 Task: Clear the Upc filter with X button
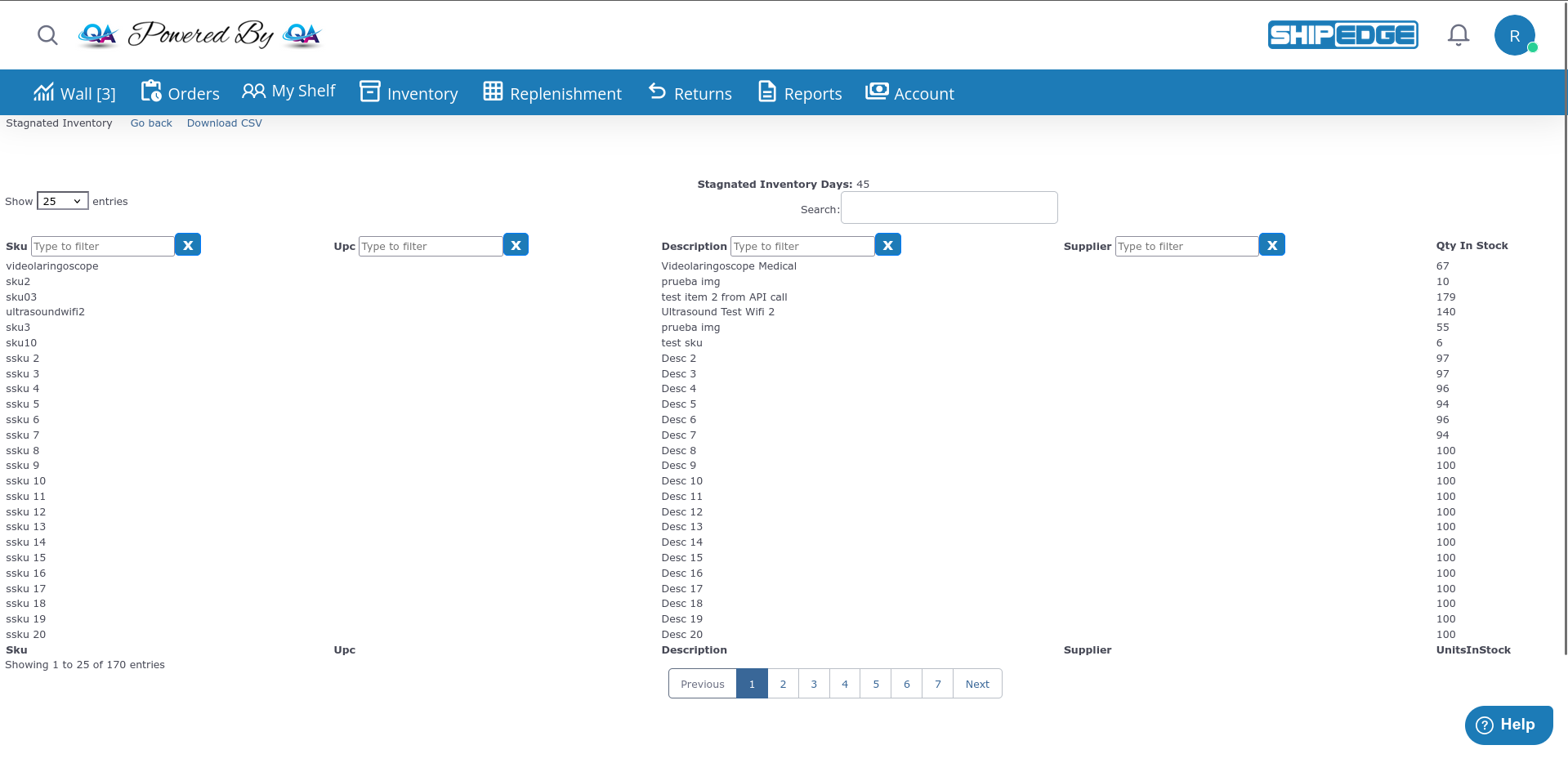516,245
